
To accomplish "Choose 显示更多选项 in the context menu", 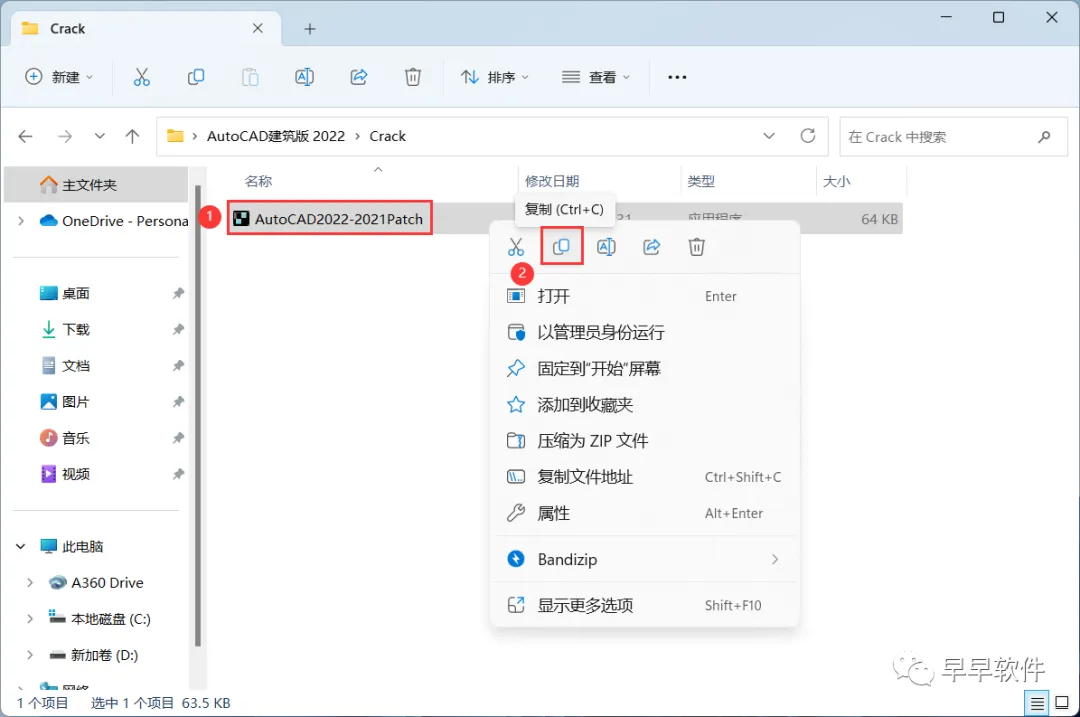I will tap(645, 605).
